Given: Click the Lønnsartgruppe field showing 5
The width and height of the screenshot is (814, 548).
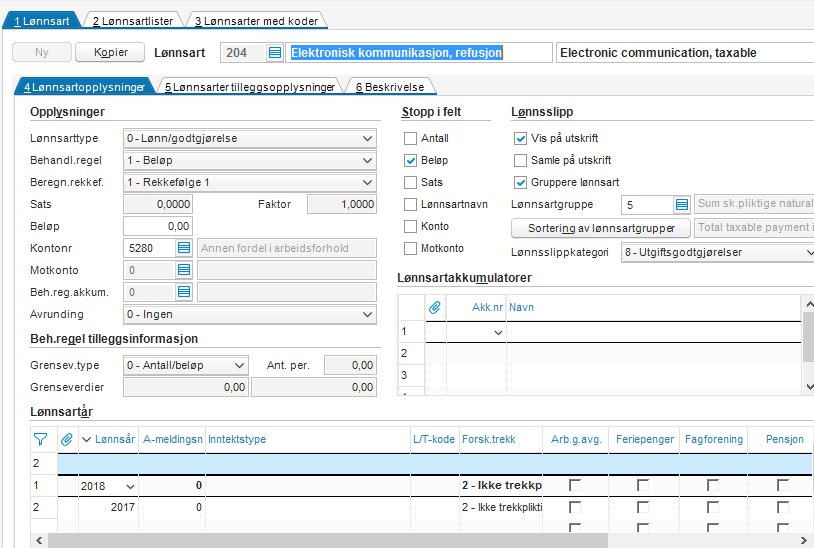Looking at the screenshot, I should (647, 204).
